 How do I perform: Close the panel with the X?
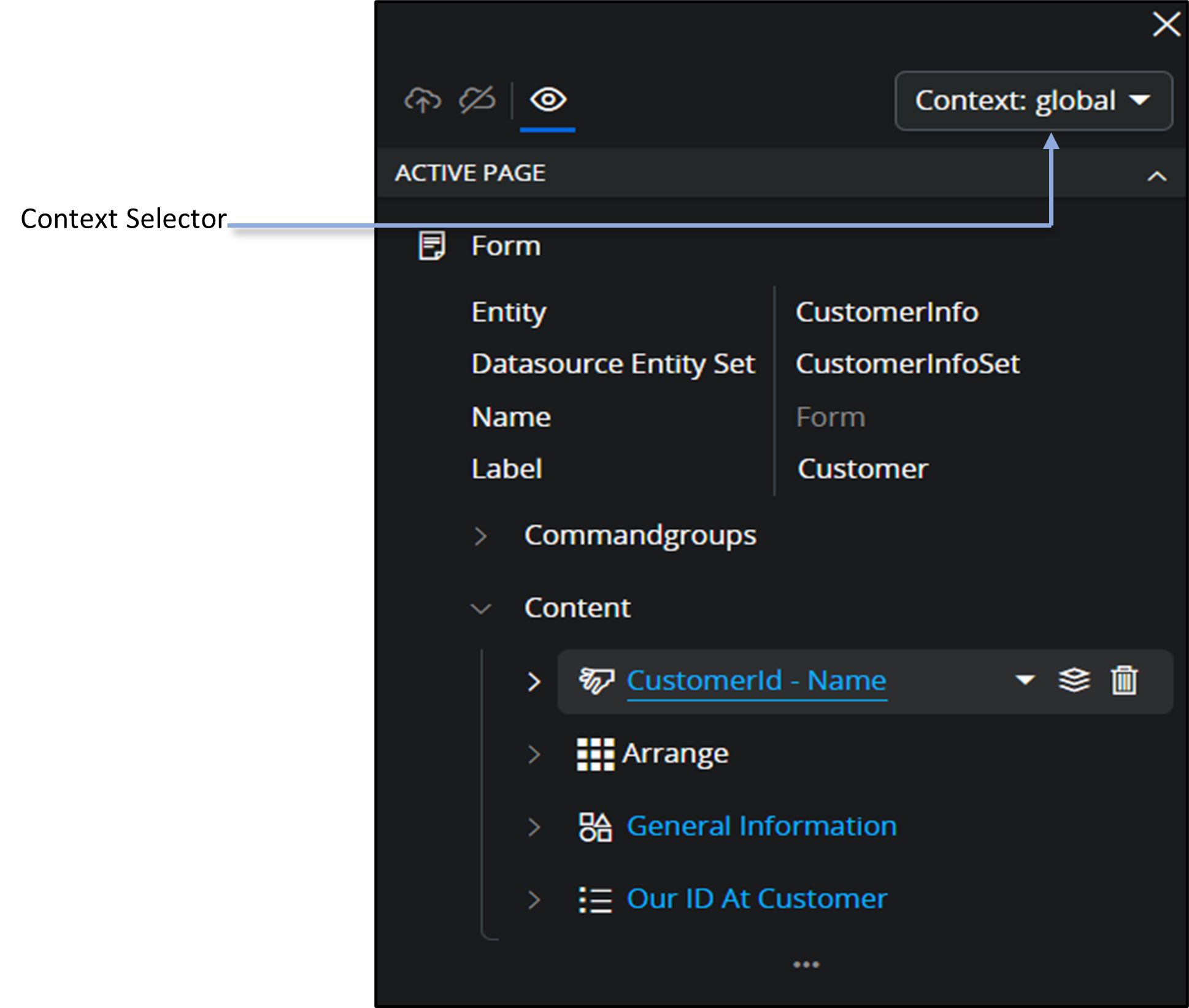point(1166,25)
